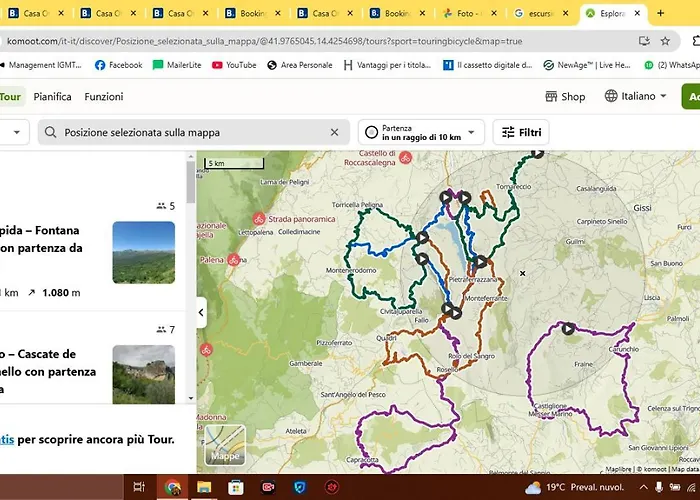The height and width of the screenshot is (500, 700).
Task: Open the first tour's mountain thumbnail
Action: 143,252
